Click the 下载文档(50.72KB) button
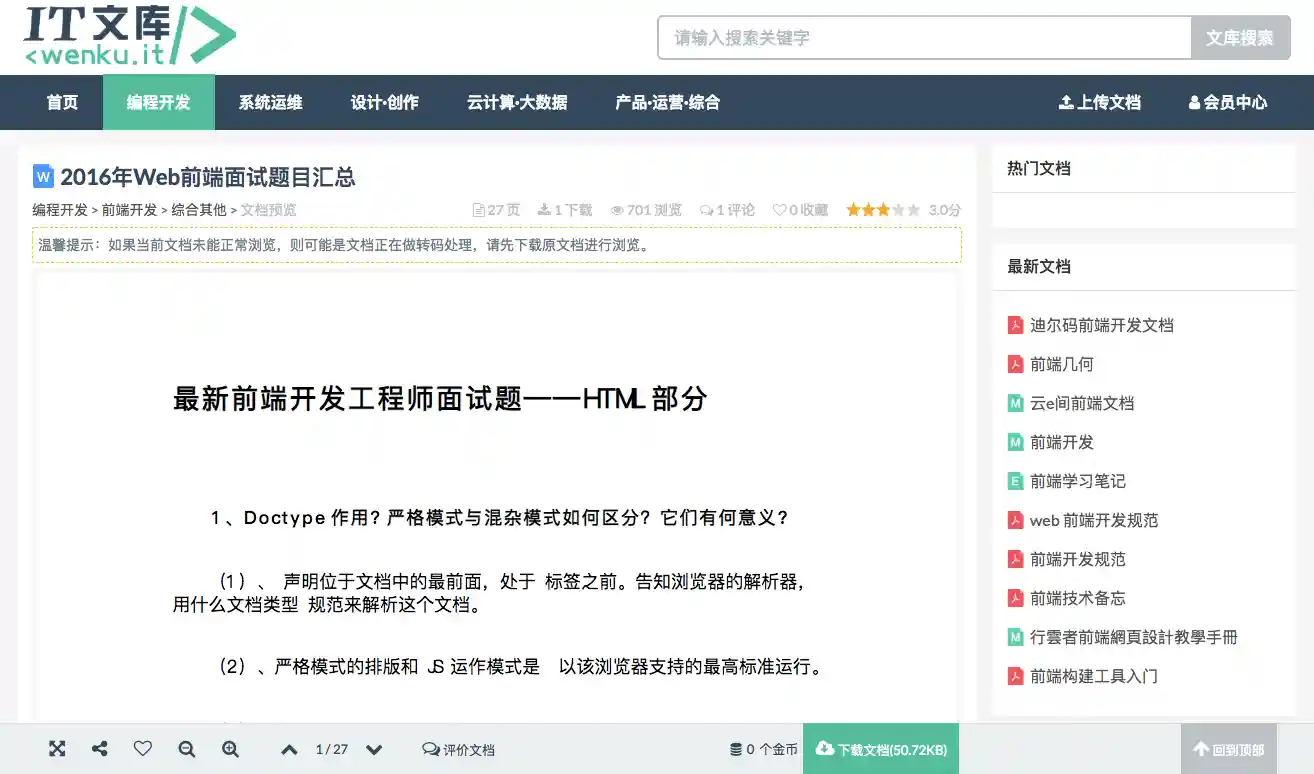 880,748
